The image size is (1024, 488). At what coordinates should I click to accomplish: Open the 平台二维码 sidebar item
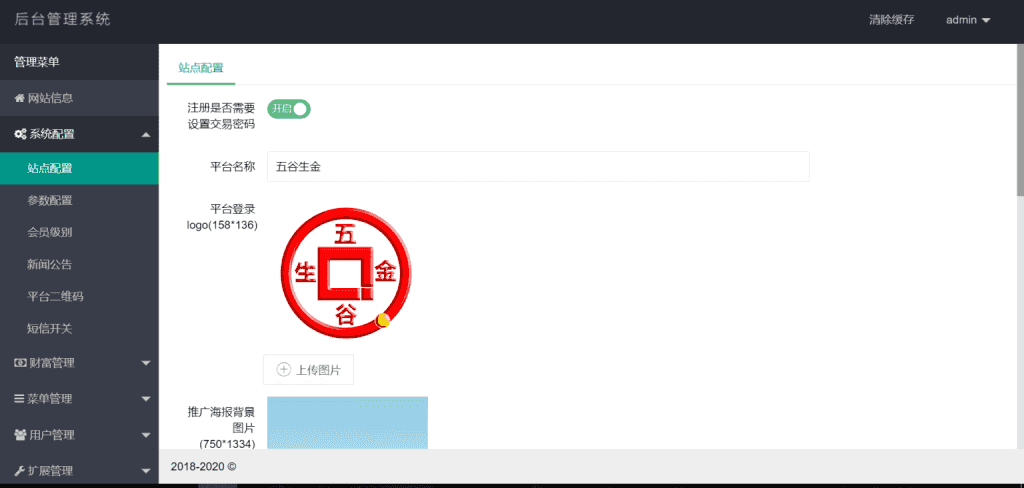(x=79, y=297)
